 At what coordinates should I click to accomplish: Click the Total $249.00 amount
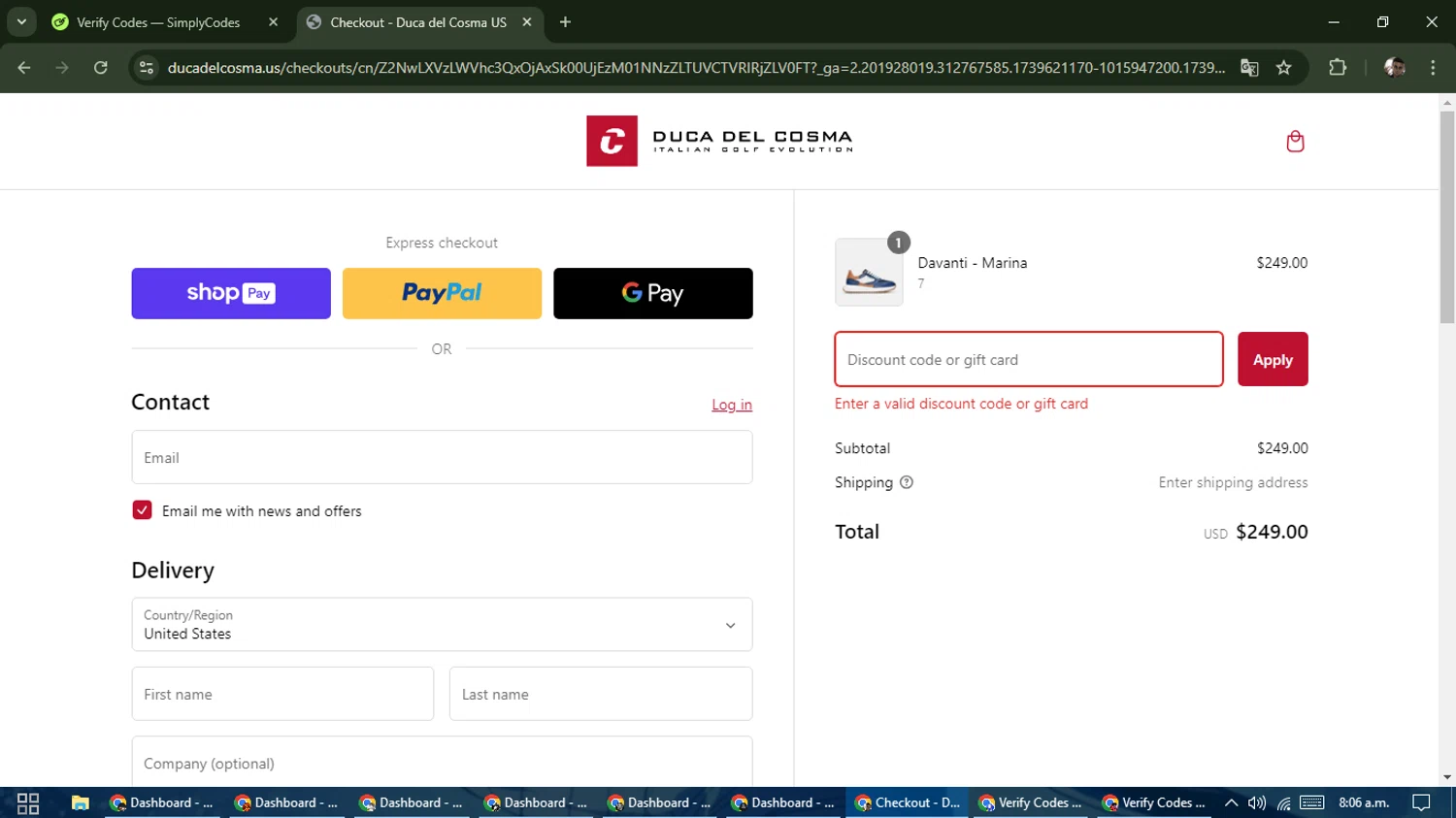point(1272,532)
